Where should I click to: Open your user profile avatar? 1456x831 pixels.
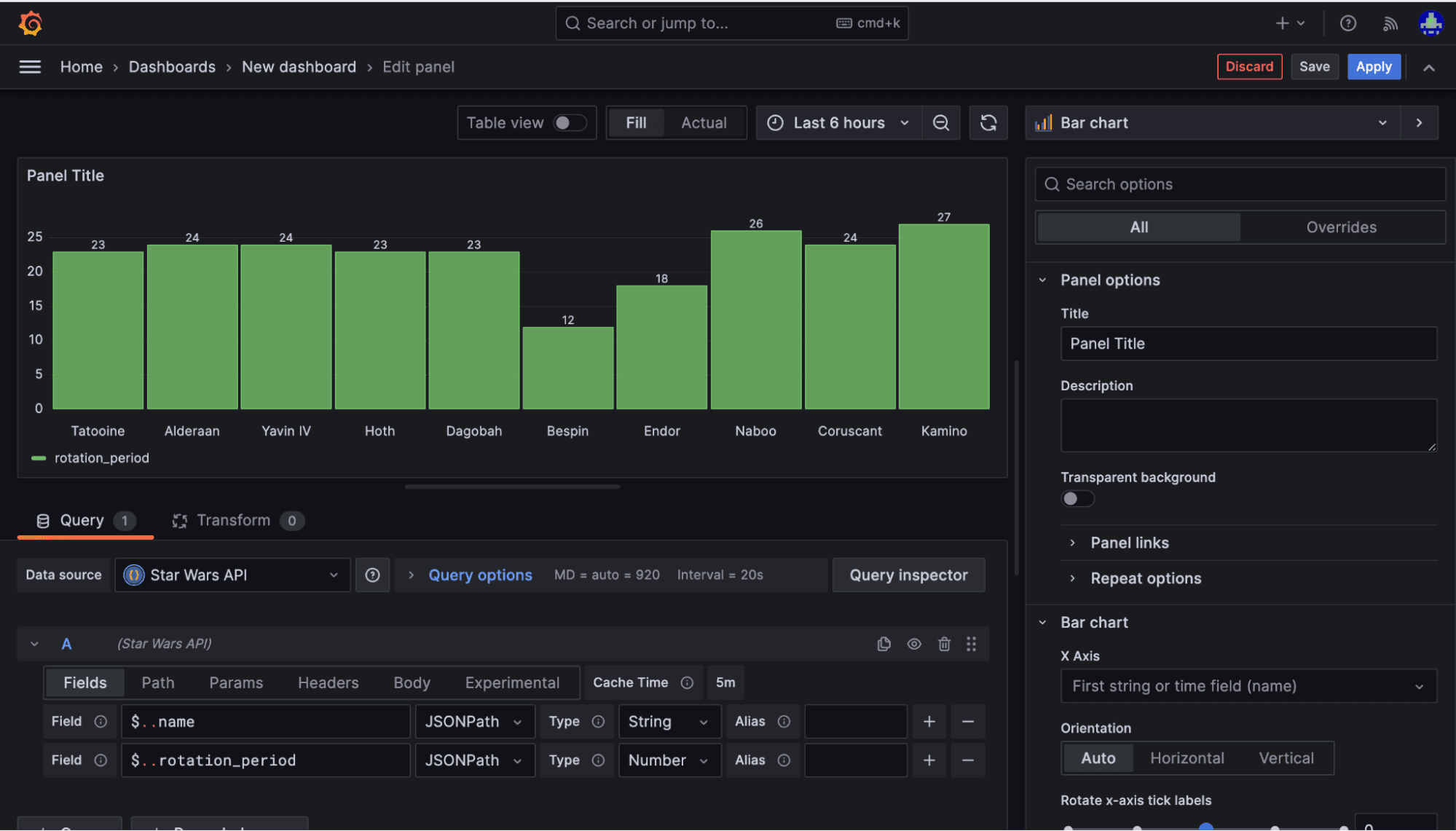(x=1431, y=23)
